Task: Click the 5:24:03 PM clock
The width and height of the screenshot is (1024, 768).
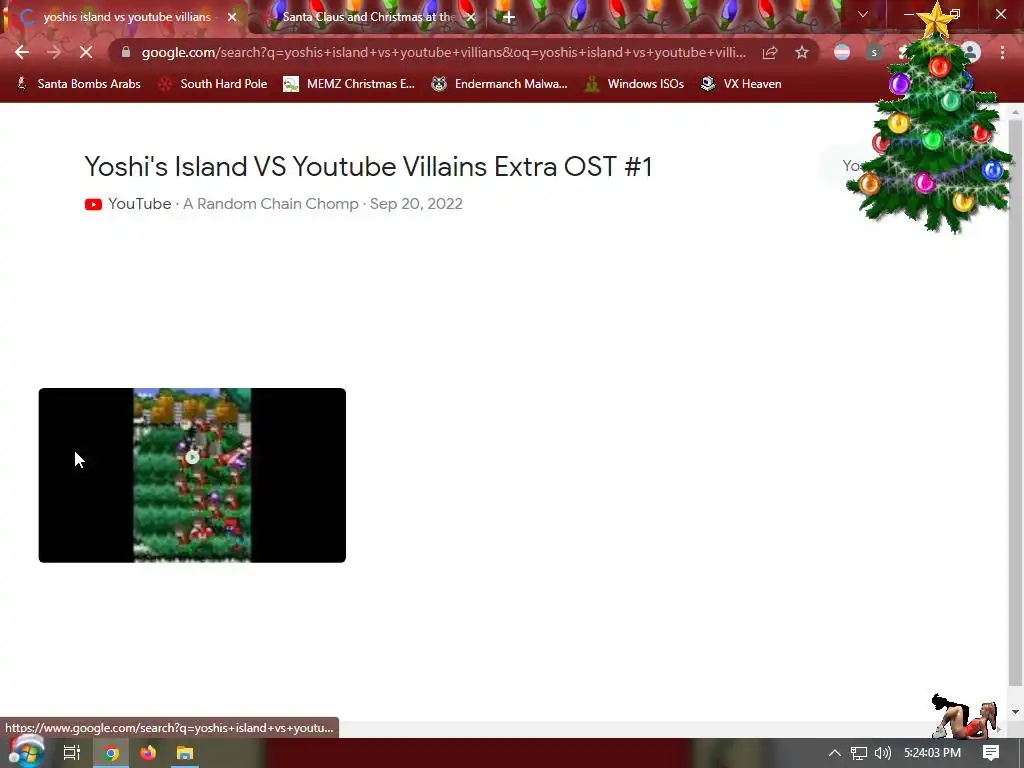Action: click(933, 753)
